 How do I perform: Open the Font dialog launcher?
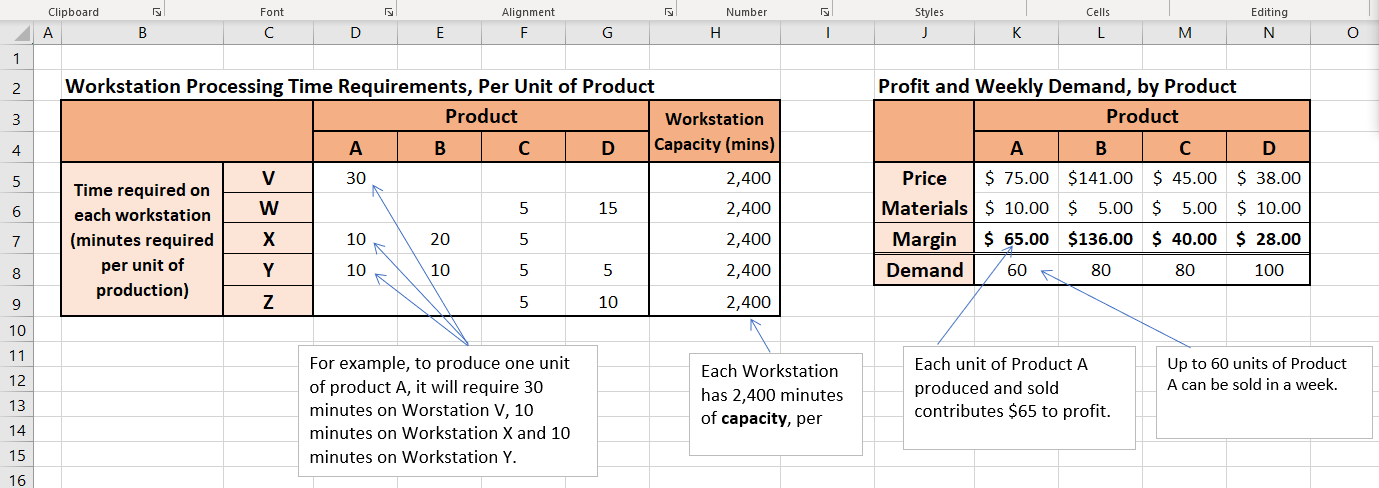387,12
